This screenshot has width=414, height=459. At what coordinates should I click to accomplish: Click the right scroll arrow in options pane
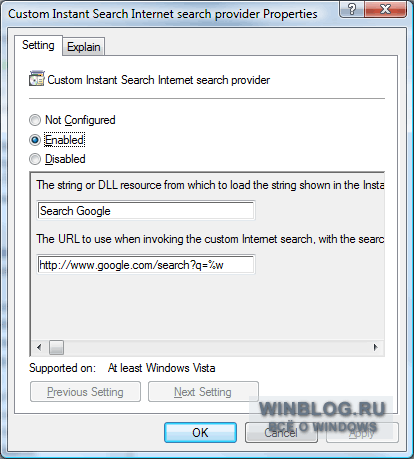coord(376,347)
